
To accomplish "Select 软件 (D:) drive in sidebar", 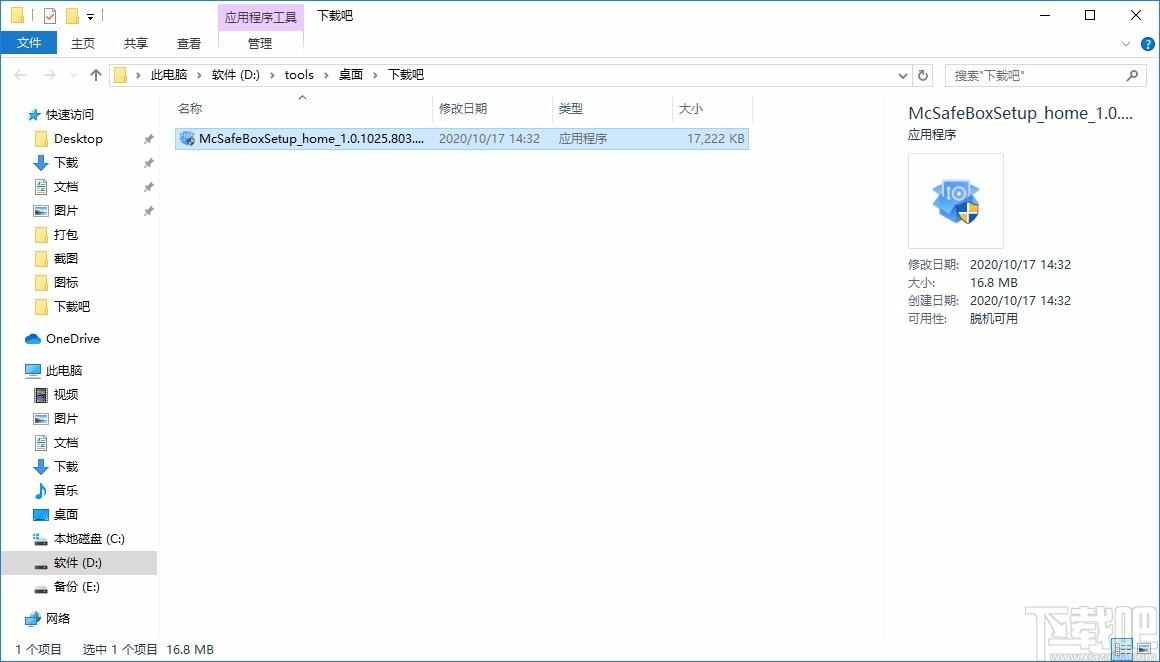I will coord(78,563).
